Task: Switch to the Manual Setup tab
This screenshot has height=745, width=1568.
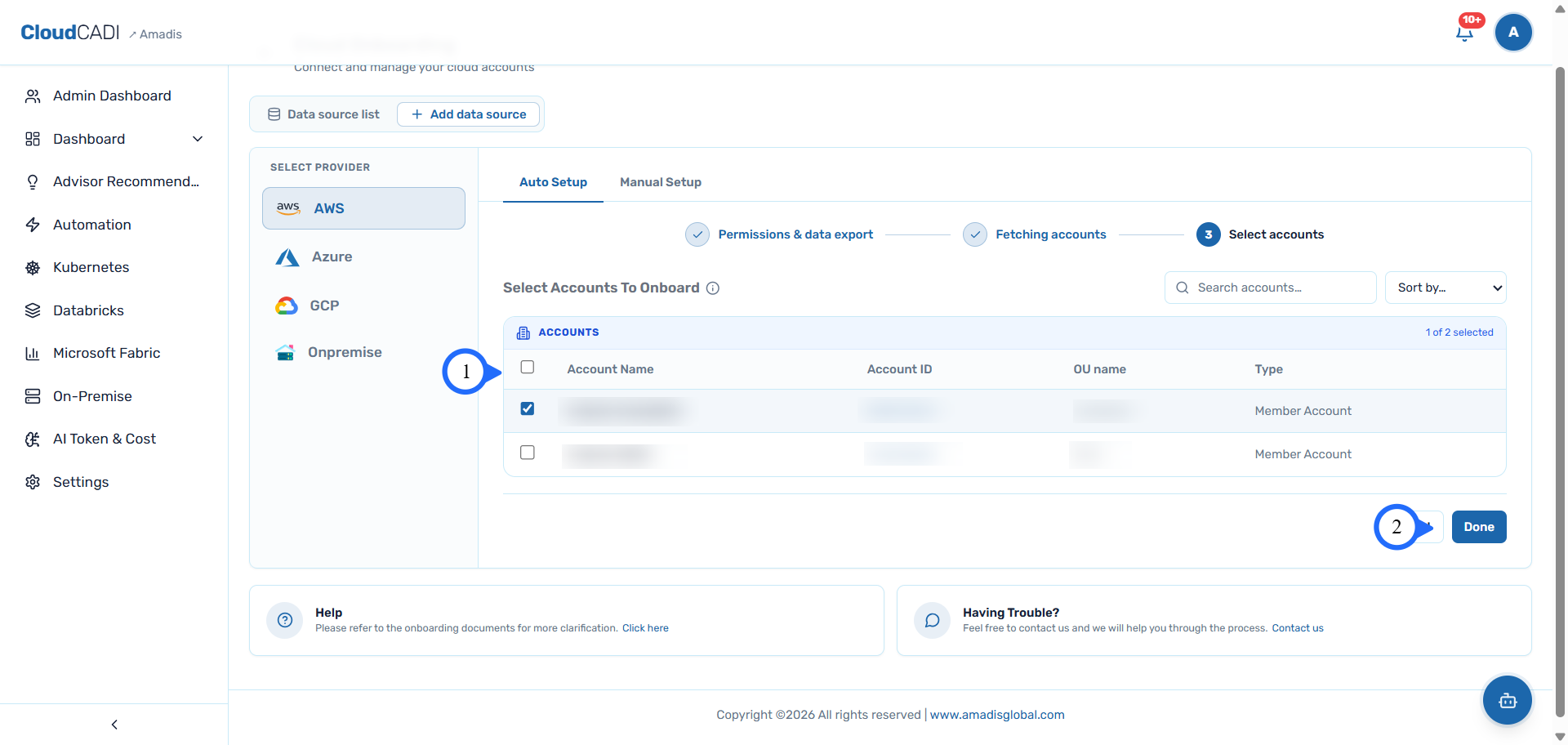Action: [661, 182]
